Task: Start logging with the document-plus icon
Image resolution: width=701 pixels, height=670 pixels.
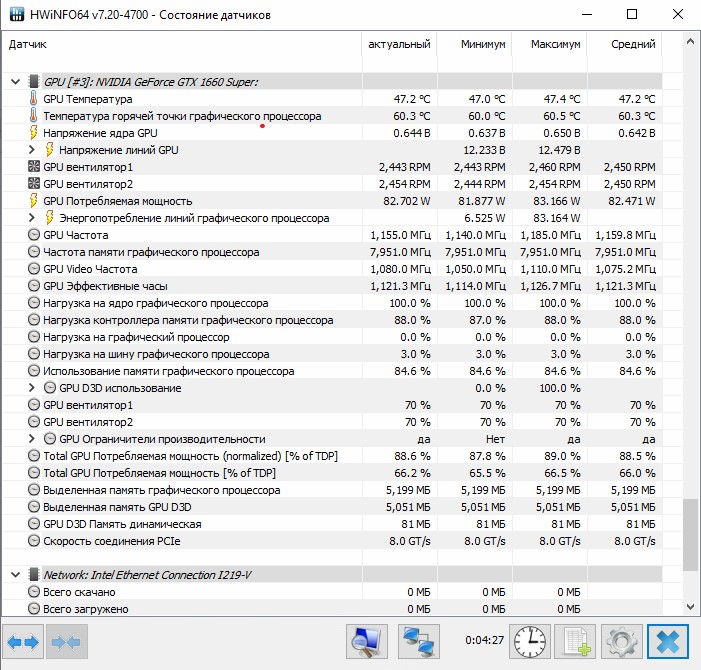Action: click(576, 642)
